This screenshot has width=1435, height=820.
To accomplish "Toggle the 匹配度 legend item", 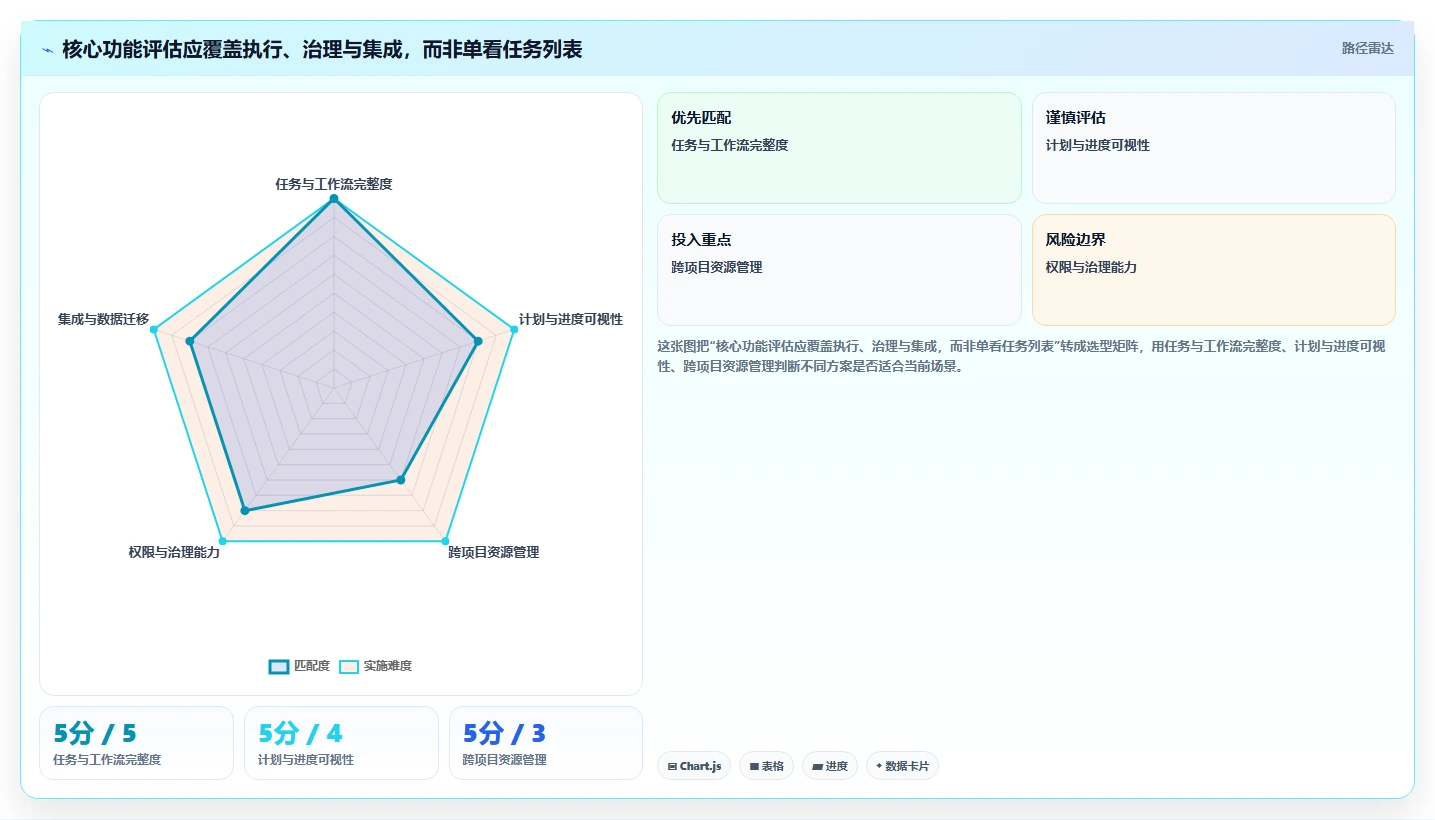I will click(x=299, y=666).
